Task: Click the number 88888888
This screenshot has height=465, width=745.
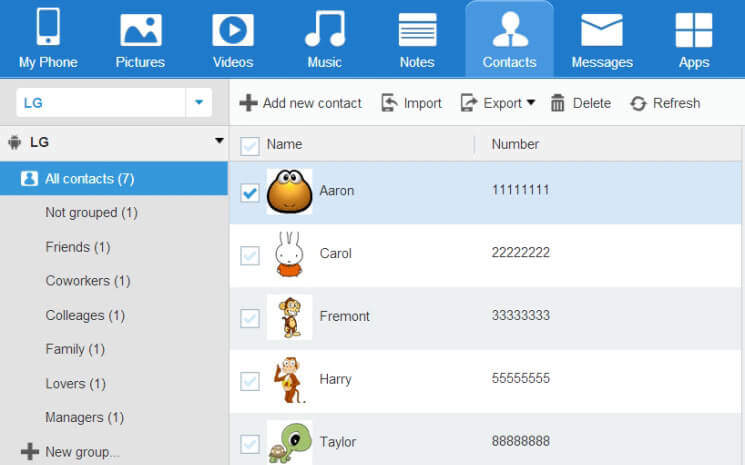Action: [x=520, y=441]
